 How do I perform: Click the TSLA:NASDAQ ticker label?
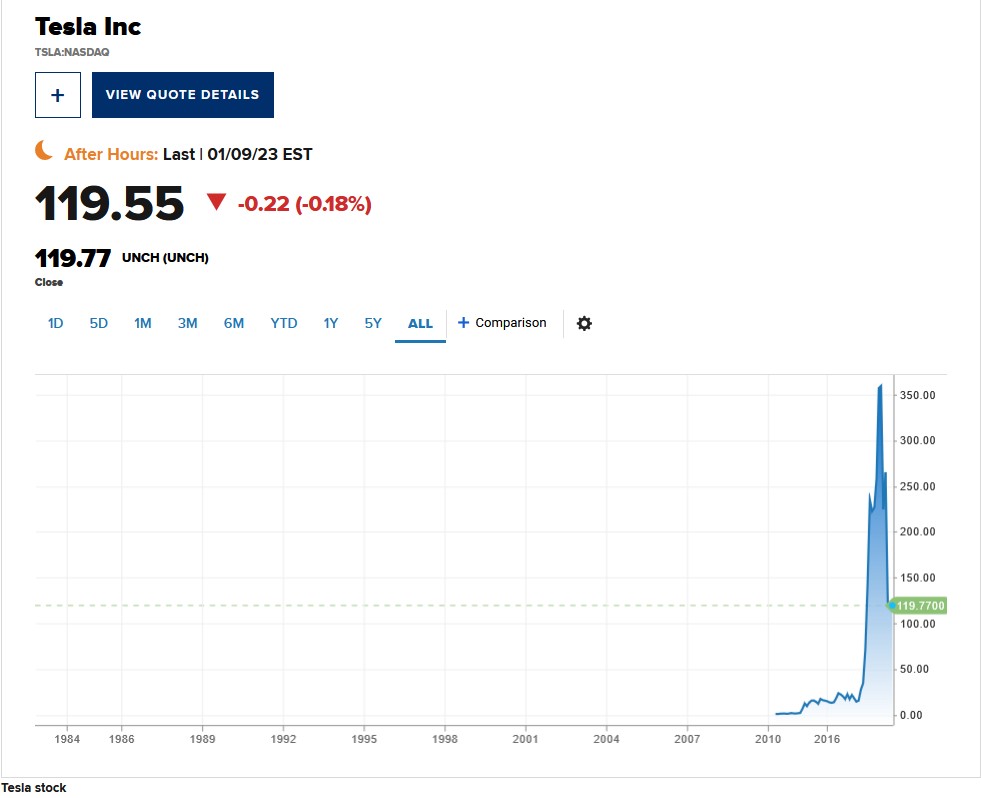(x=72, y=53)
